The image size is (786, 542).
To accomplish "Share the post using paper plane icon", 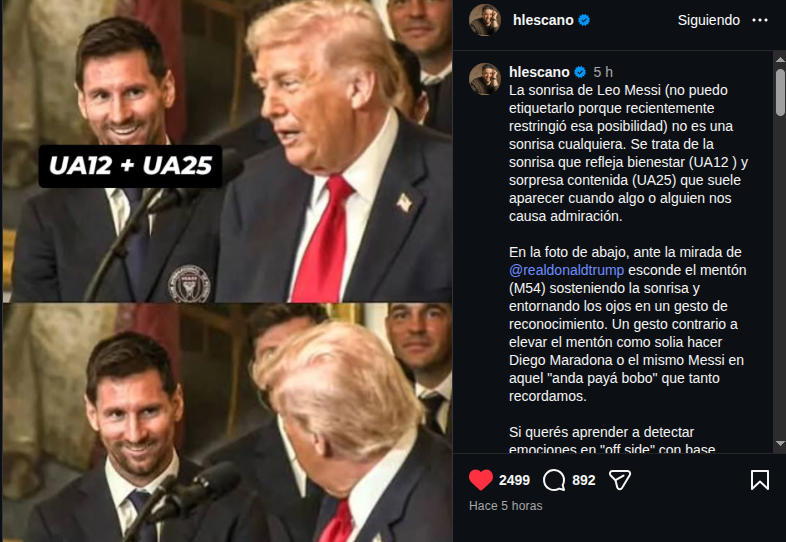I will click(620, 480).
